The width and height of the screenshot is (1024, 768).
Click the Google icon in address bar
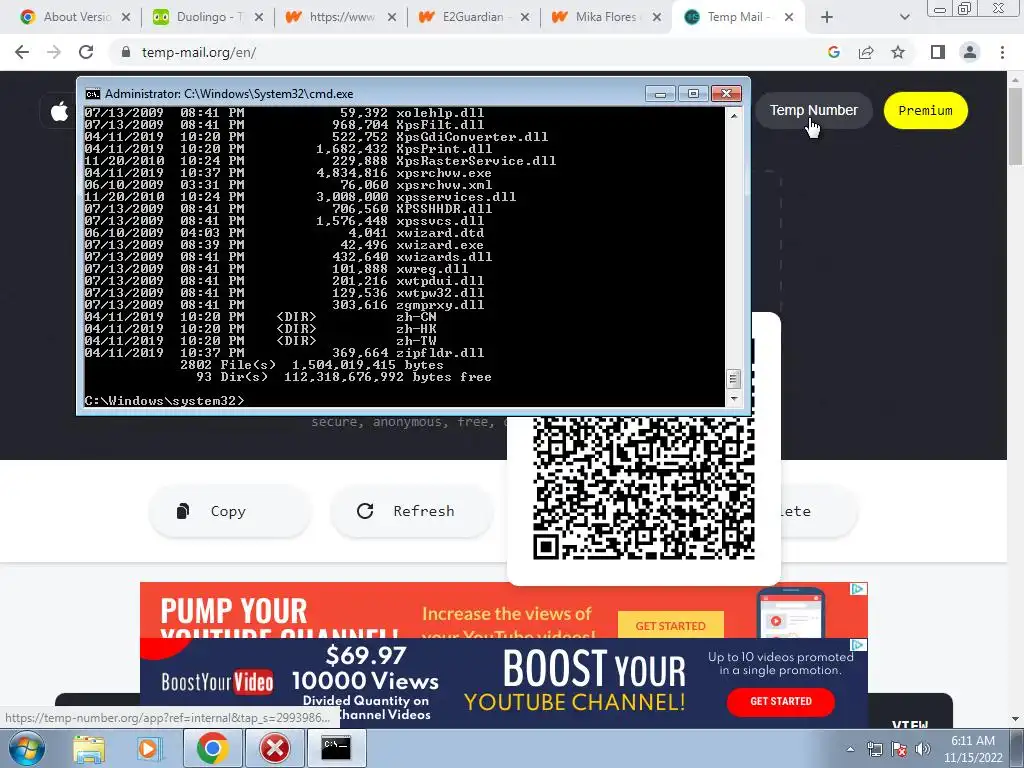(833, 52)
